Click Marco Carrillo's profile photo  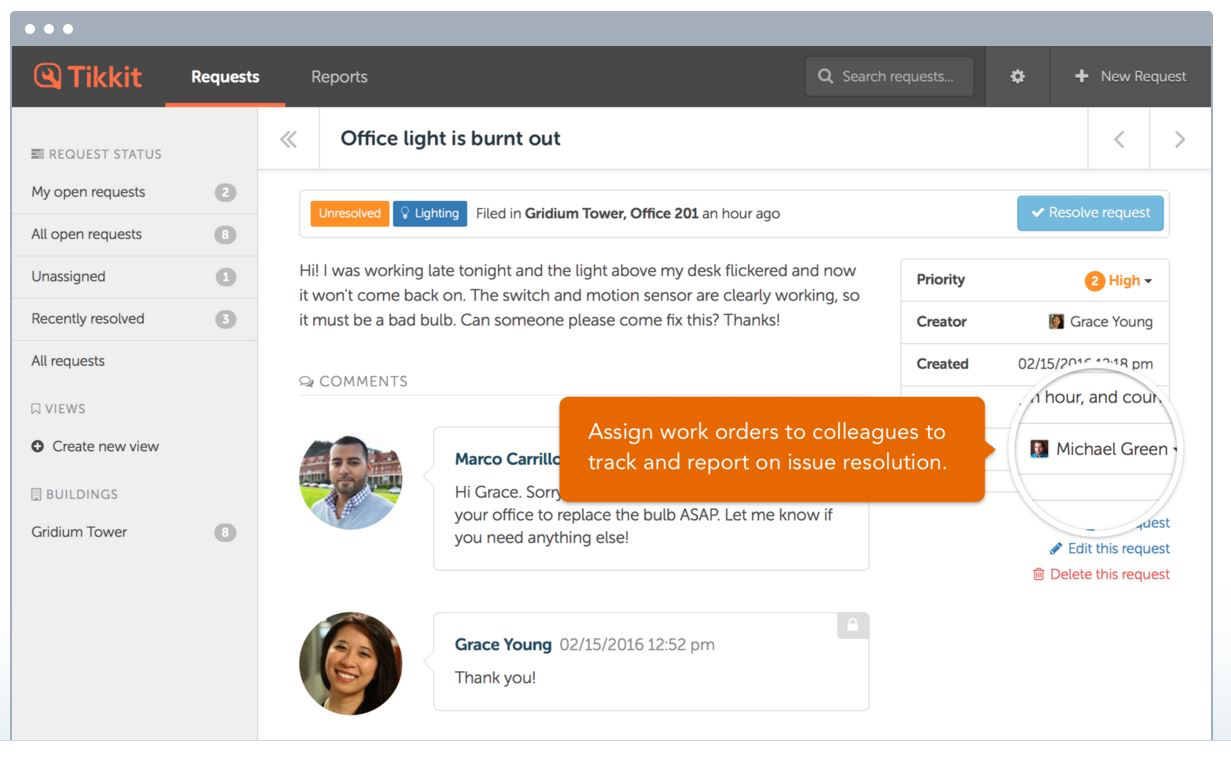(350, 478)
